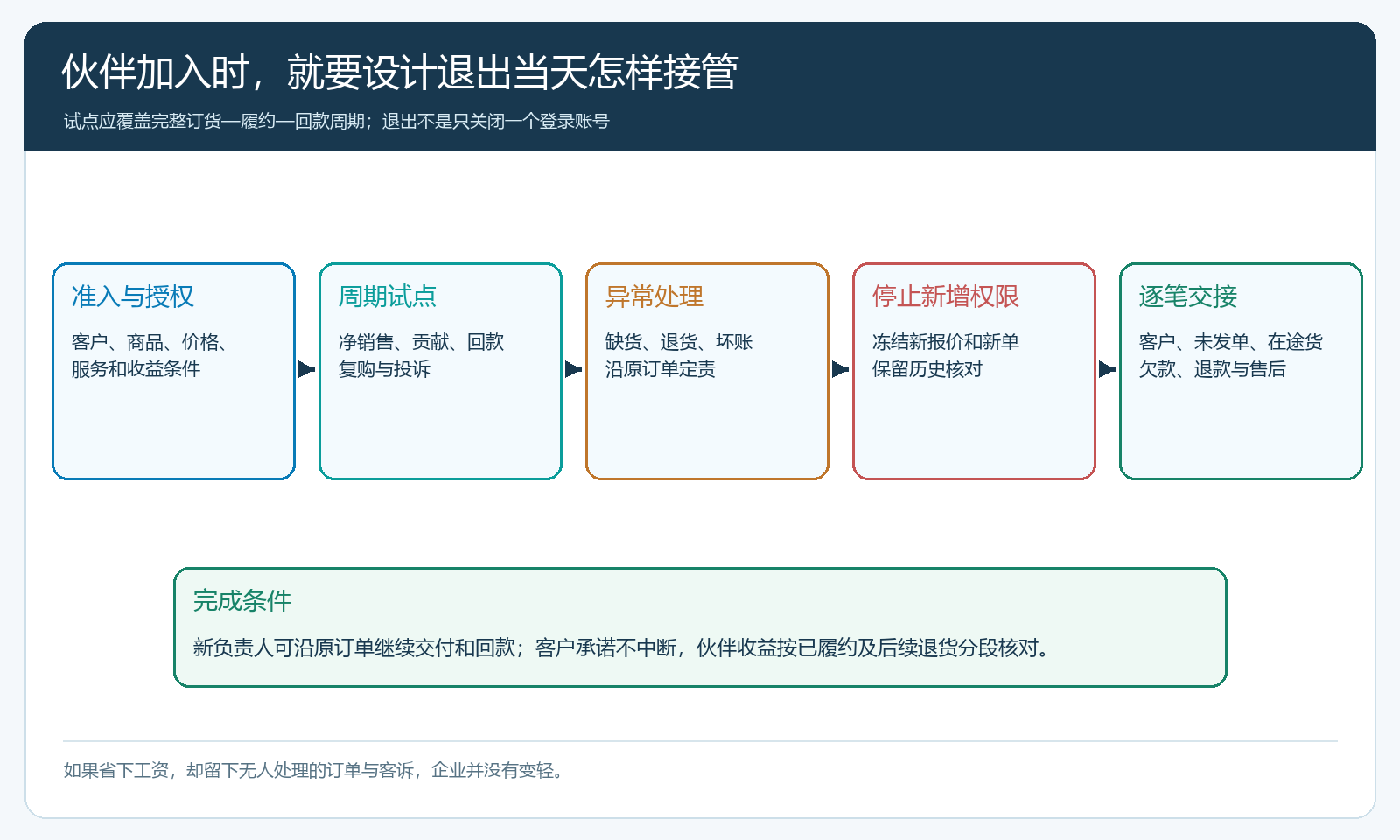Click the text 冻结新报价和新单
This screenshot has width=1400, height=840.
tap(946, 342)
